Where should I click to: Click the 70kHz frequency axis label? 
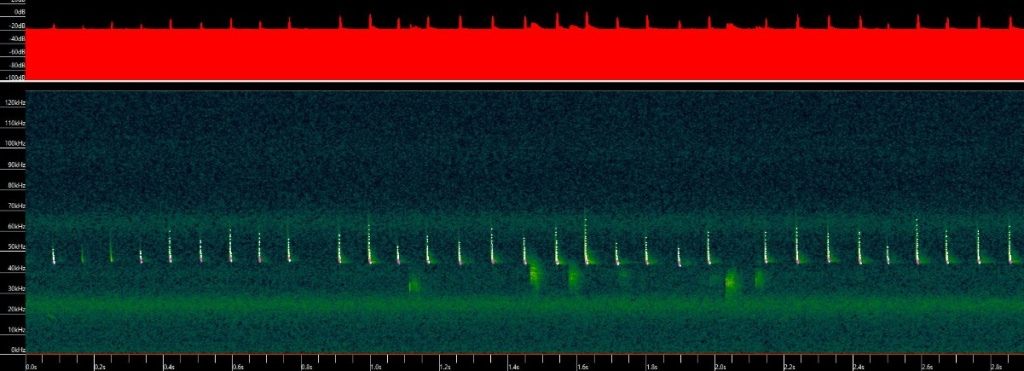(x=15, y=206)
